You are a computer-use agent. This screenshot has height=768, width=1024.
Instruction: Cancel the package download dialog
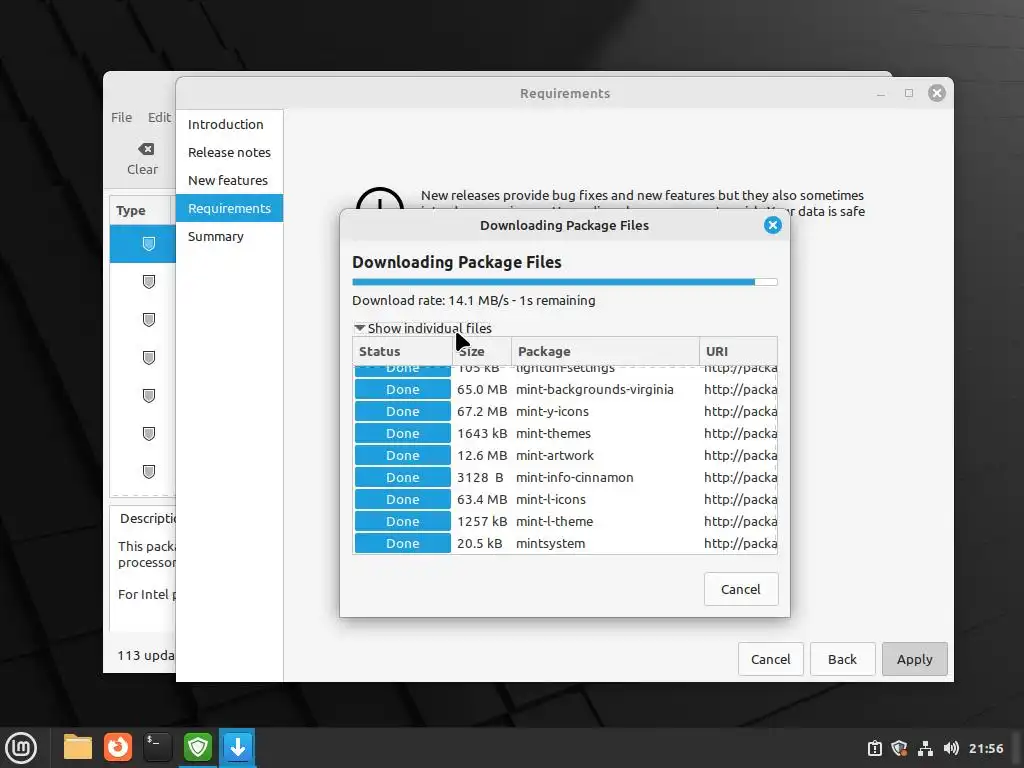tap(741, 589)
